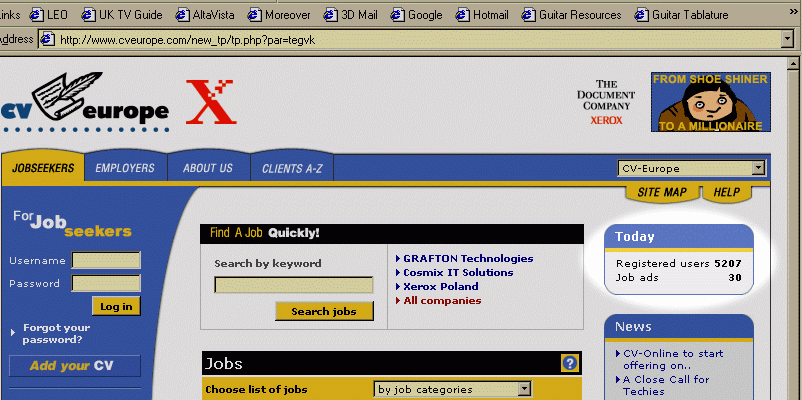This screenshot has width=802, height=400.
Task: Click the Search by keyword field
Action: pyautogui.click(x=294, y=285)
